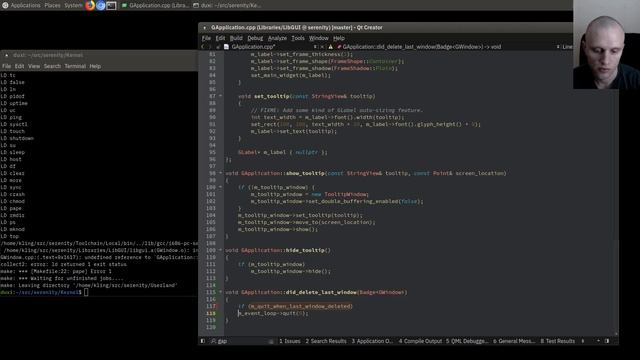
Task: Open the 2 Search Results pane
Action: [326, 341]
